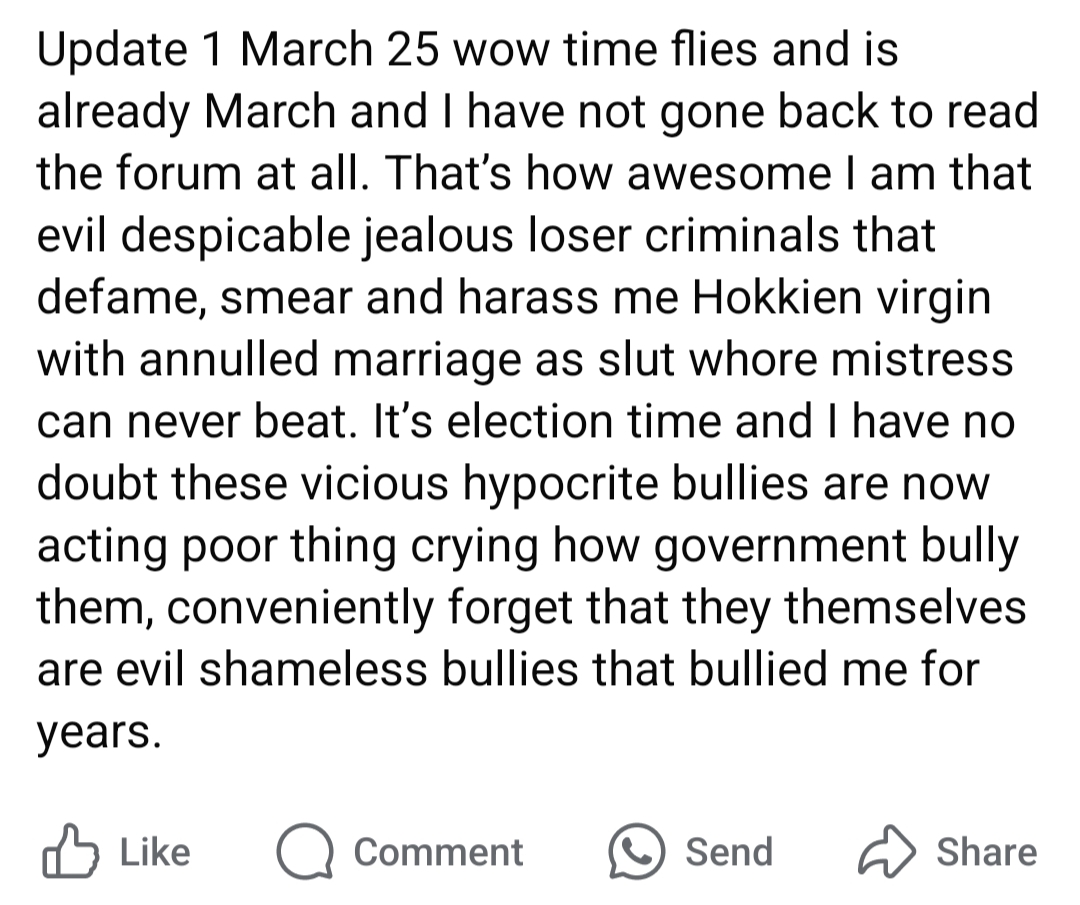Viewport: 1080px width, 905px height.
Task: Click the line starting "defame, smear and harass"
Action: click(514, 298)
